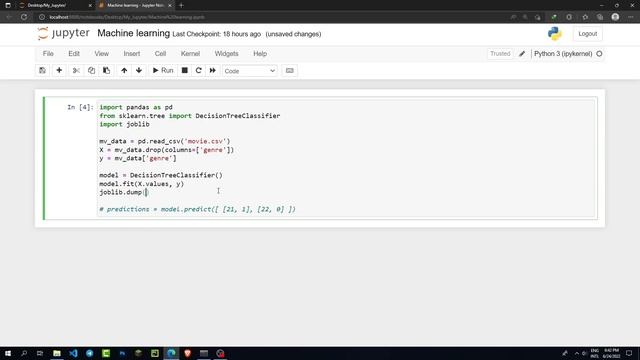
Task: Click the pencil edit mode icon
Action: pyautogui.click(x=522, y=54)
